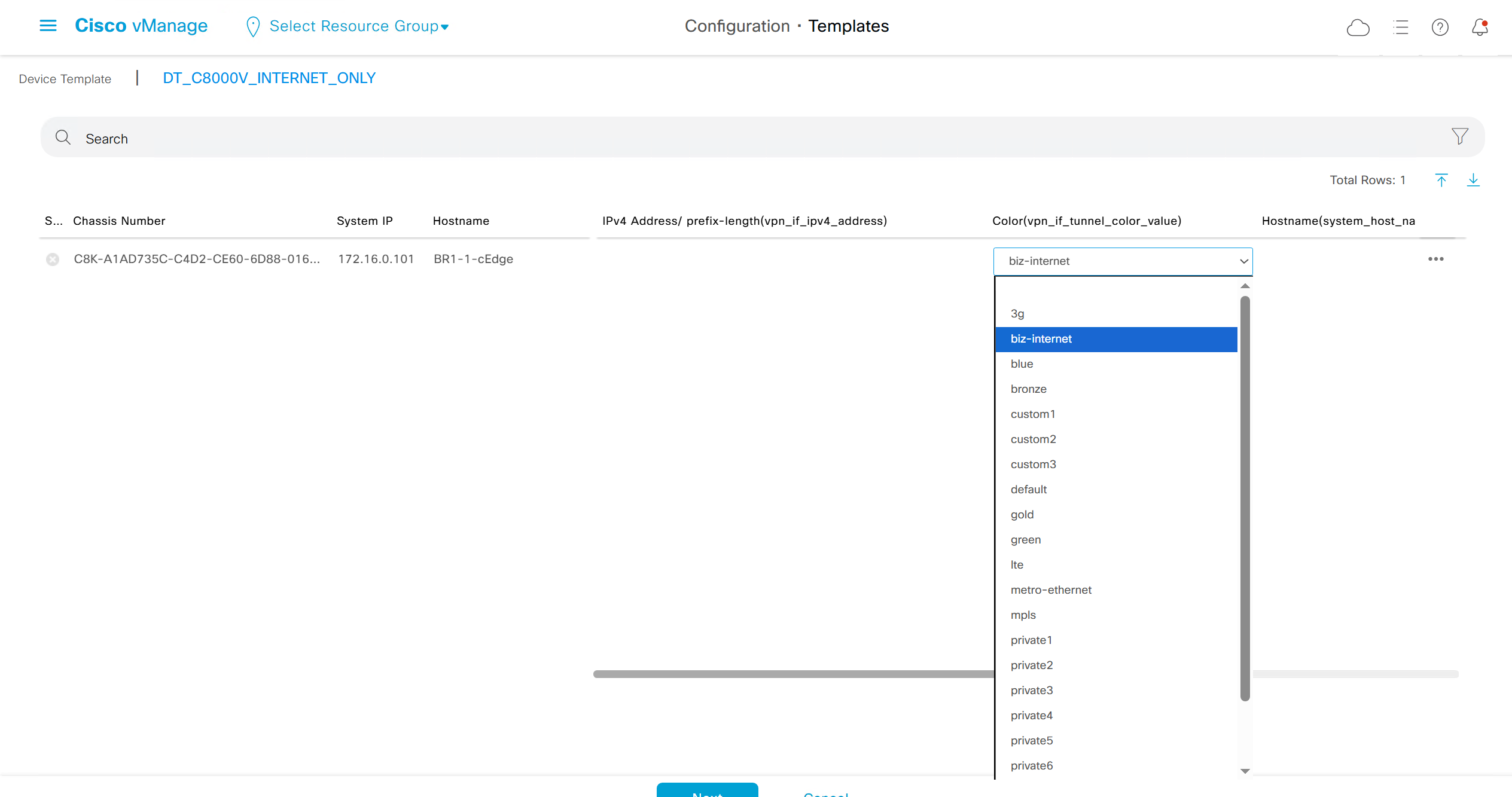Open the row more actions ellipsis

(1435, 259)
